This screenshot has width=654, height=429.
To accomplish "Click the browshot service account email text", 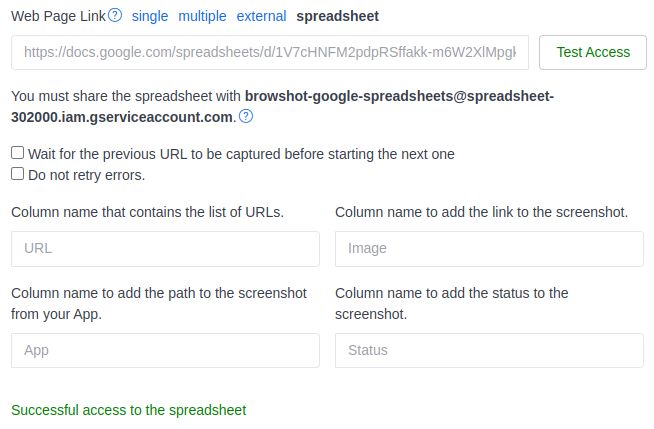I will 282,107.
